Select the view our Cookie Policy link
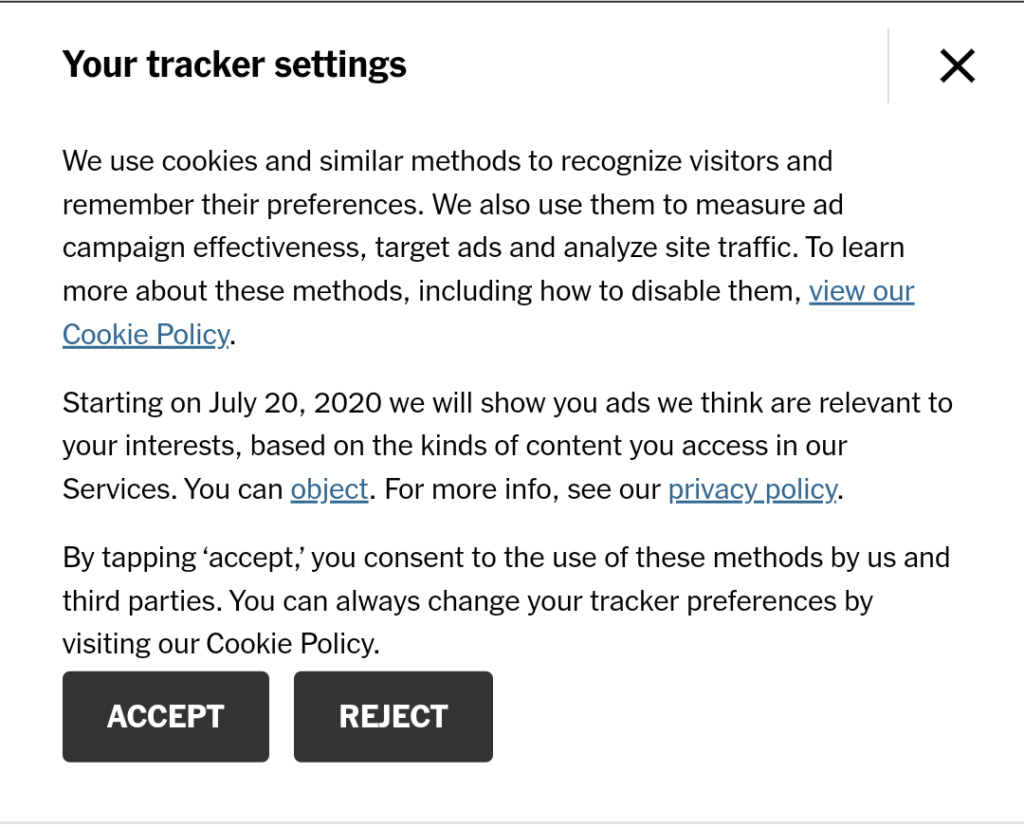The width and height of the screenshot is (1024, 827). point(861,291)
